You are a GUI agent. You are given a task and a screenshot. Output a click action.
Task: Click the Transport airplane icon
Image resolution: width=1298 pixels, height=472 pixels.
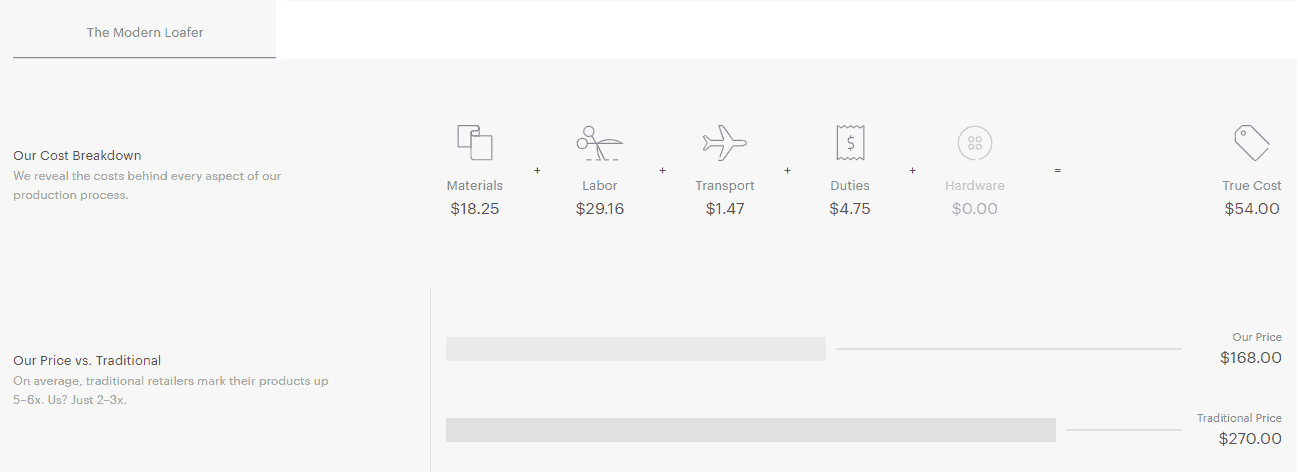click(724, 143)
